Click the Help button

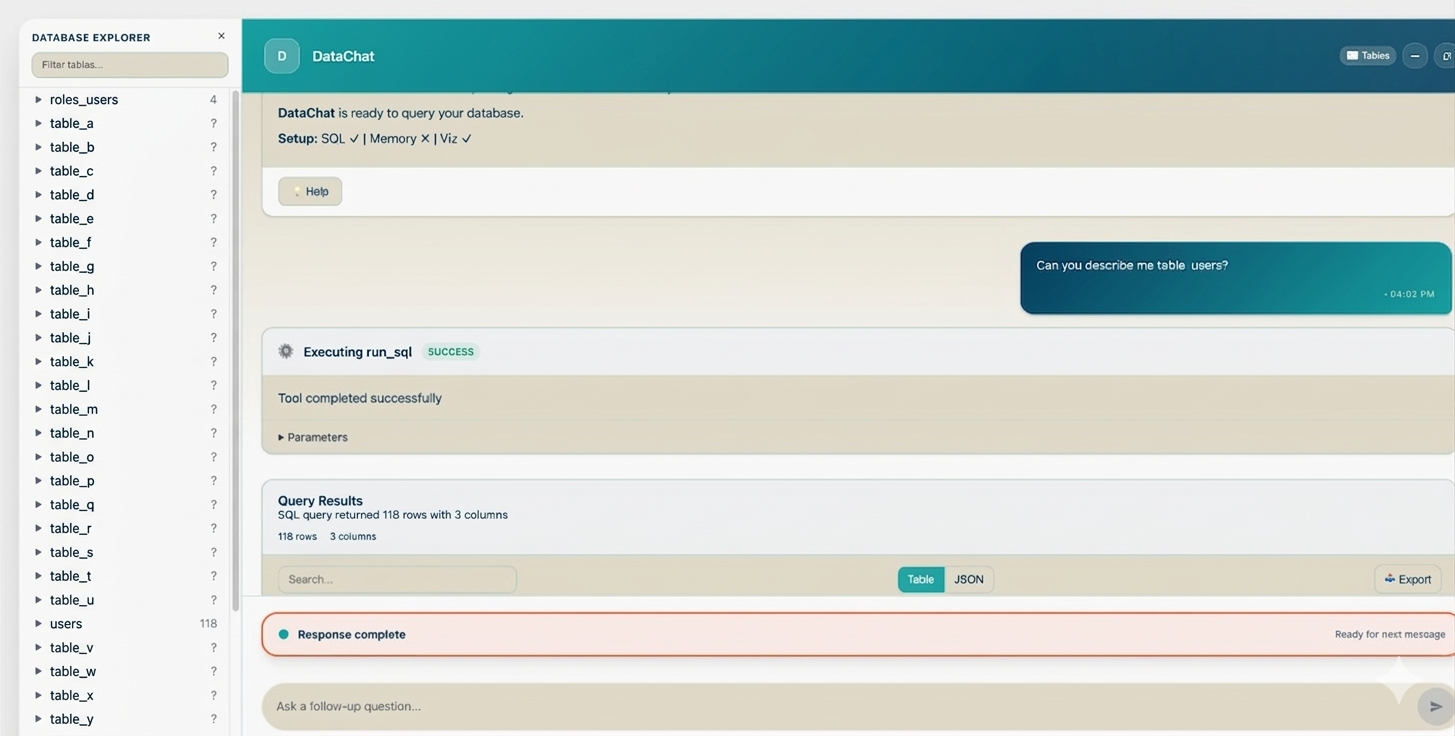click(310, 191)
